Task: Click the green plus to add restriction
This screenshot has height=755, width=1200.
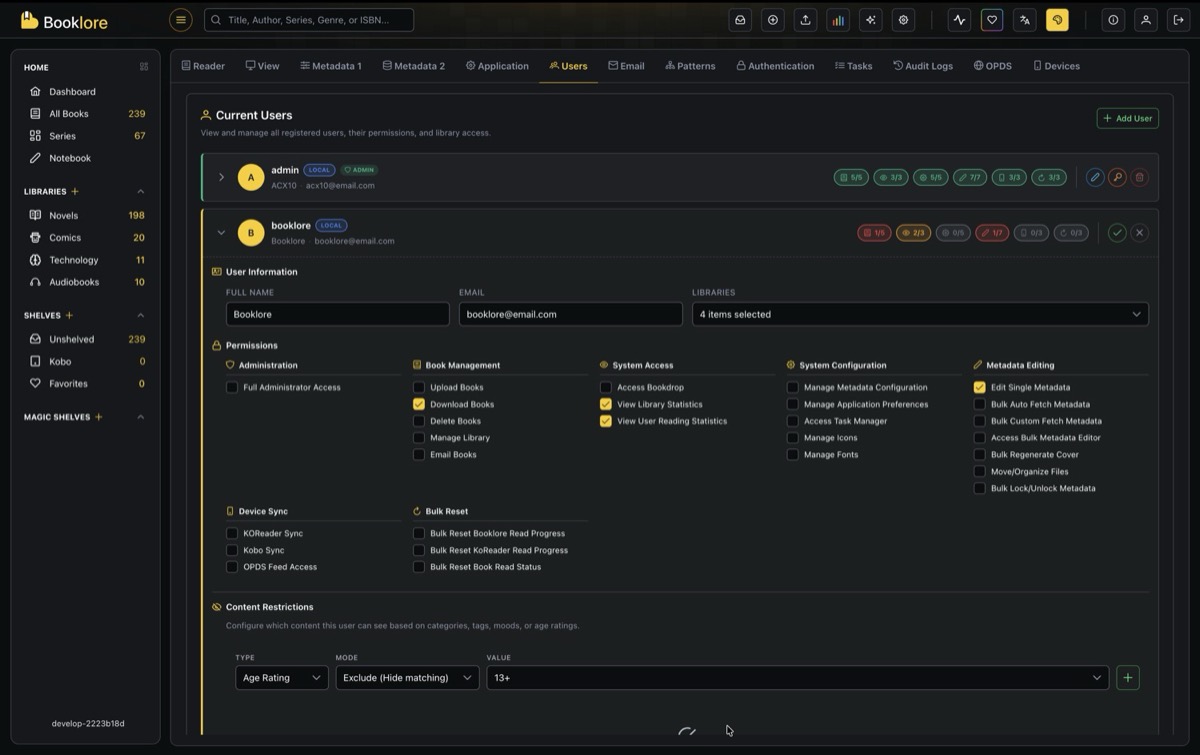Action: (1128, 678)
